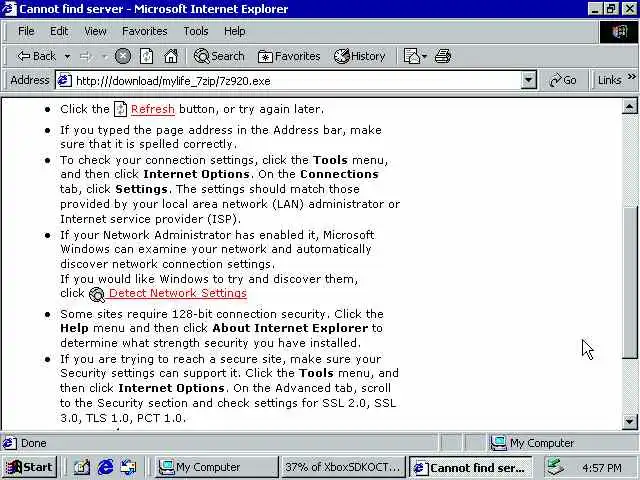Image resolution: width=640 pixels, height=480 pixels.
Task: Switch to 37% of XboxSDKOCT download window
Action: click(x=343, y=467)
